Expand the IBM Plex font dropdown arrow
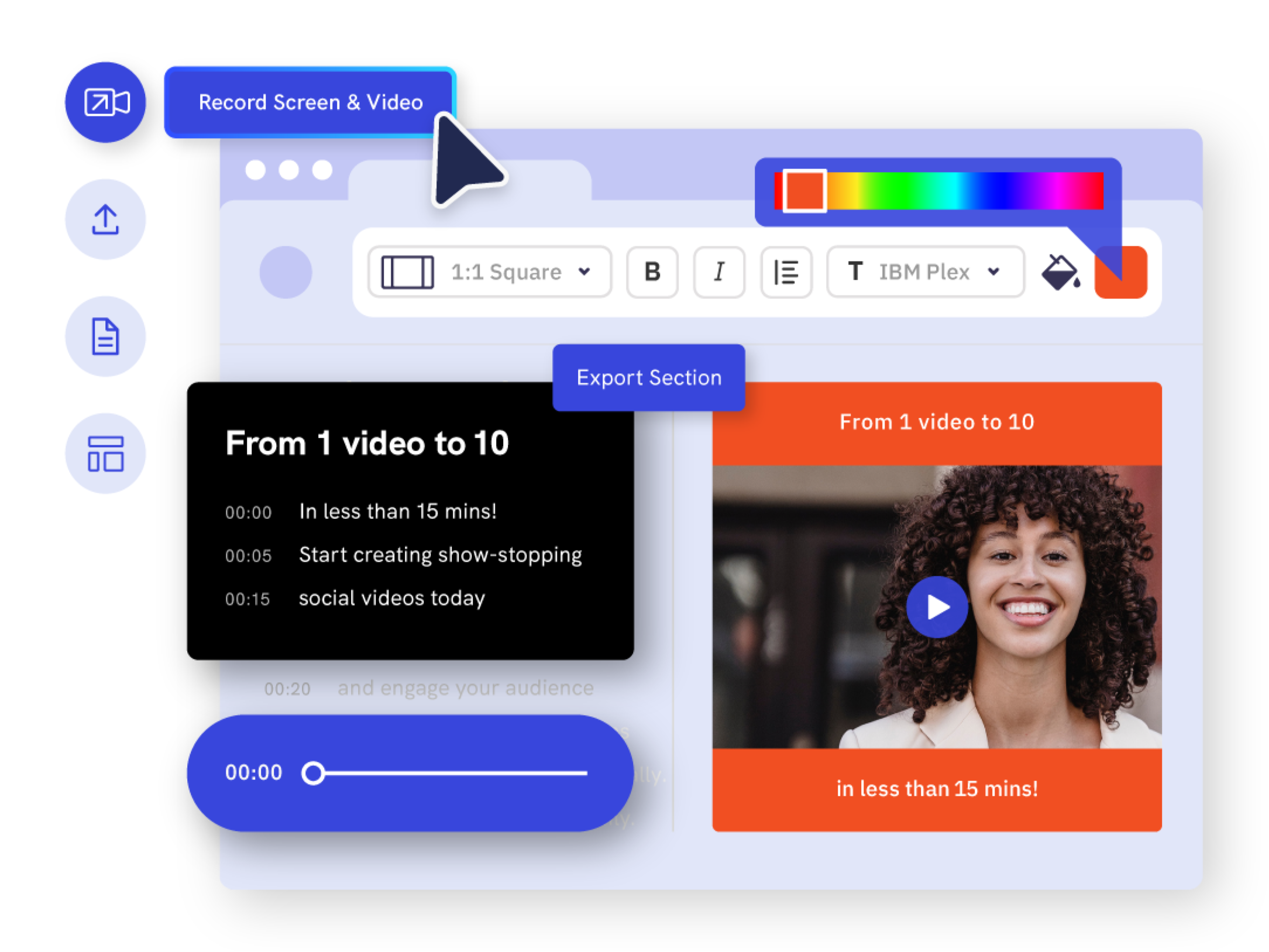Image resolution: width=1269 pixels, height=952 pixels. [993, 271]
